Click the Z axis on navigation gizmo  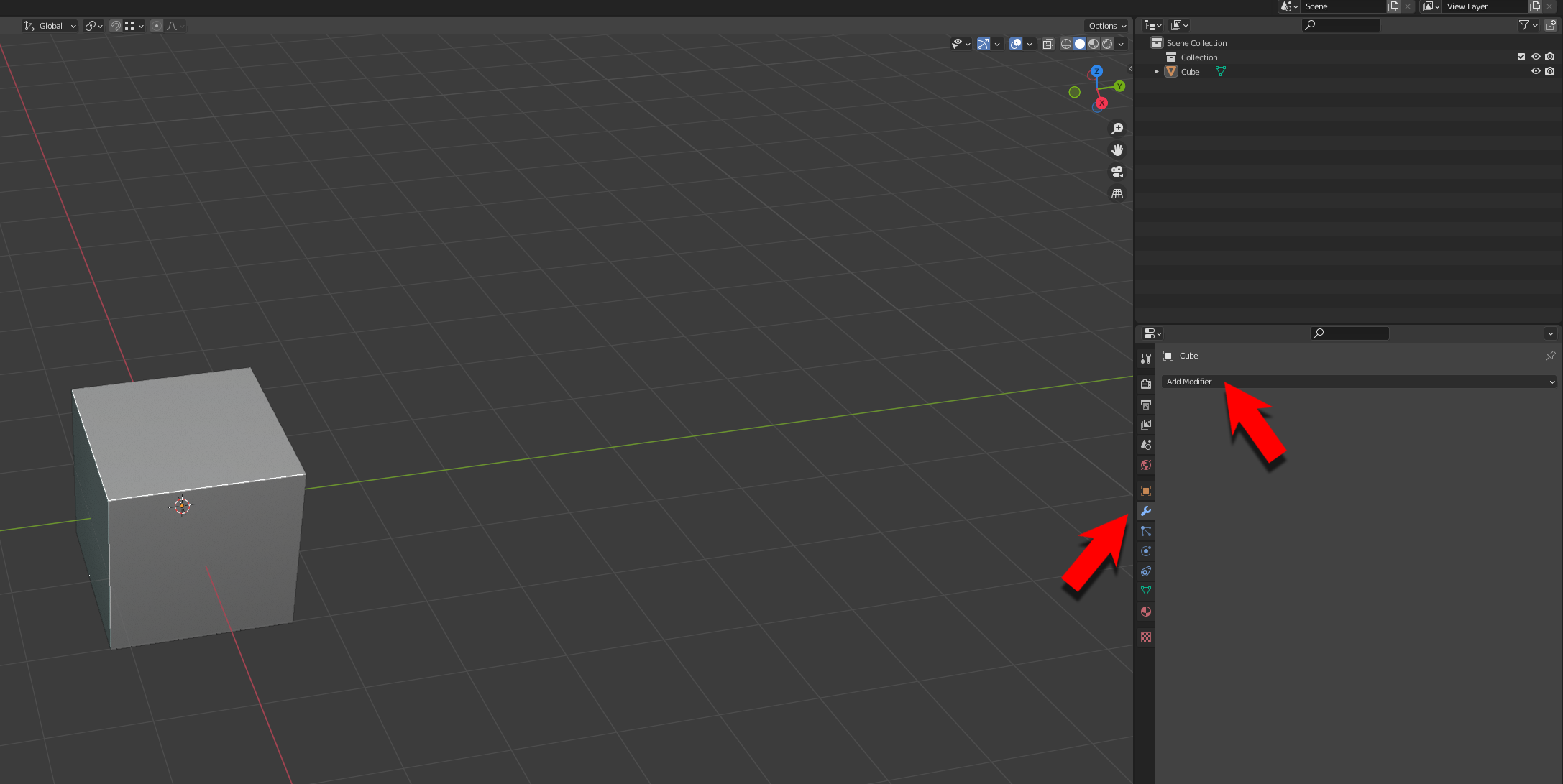1096,71
